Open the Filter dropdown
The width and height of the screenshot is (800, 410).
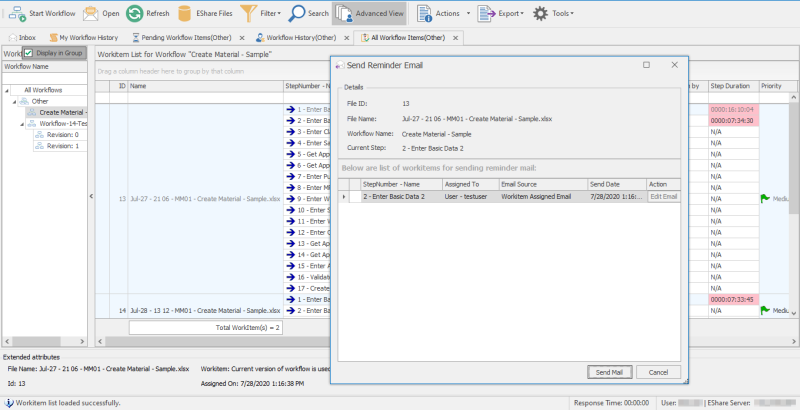[263, 13]
